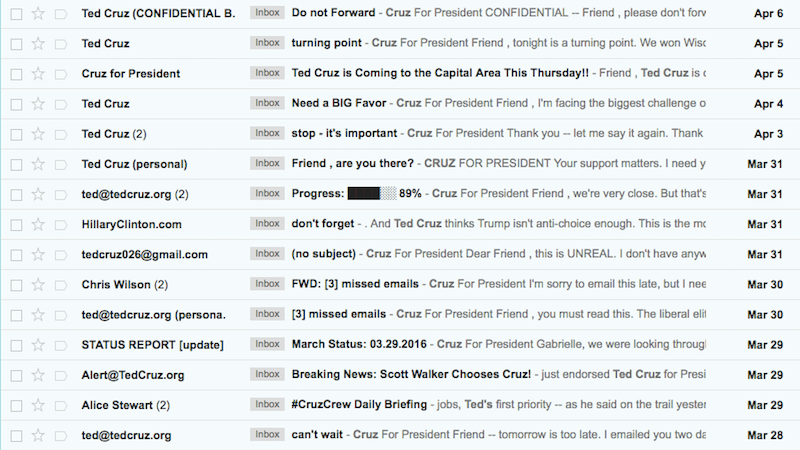
Task: Mark the Cruz for President email as important
Action: tap(61, 73)
